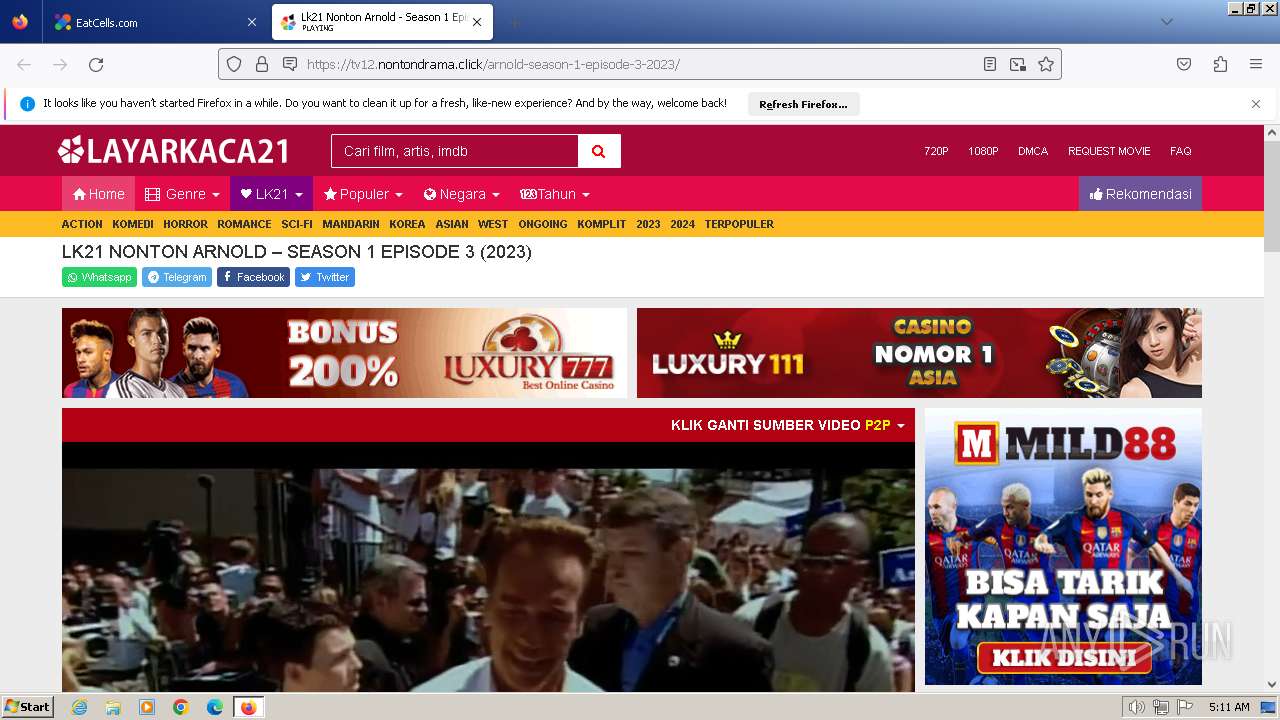
Task: Click the Arnold video player frame
Action: pos(488,567)
